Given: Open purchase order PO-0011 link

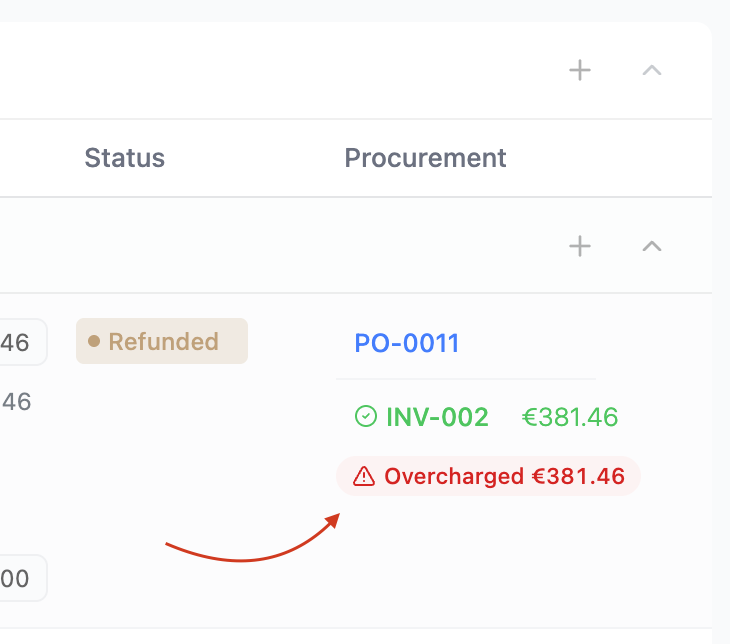Looking at the screenshot, I should (407, 343).
